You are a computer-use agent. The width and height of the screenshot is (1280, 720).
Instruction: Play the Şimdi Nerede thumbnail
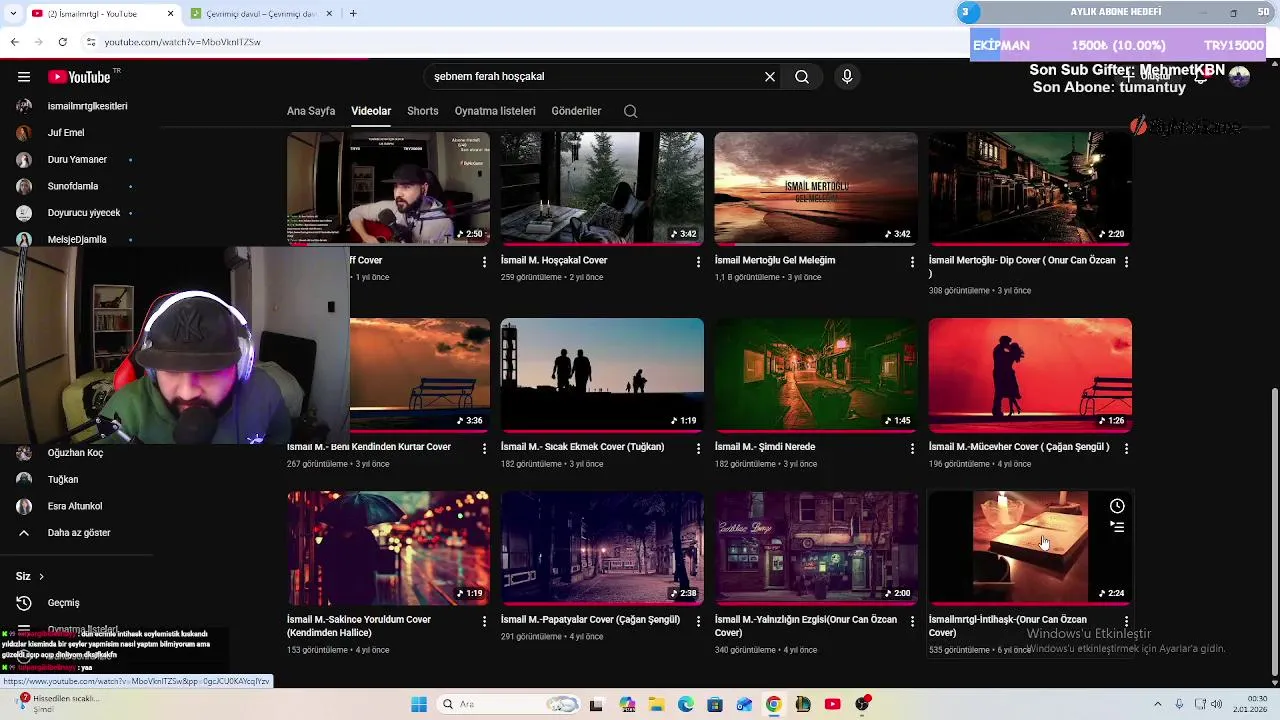(x=816, y=375)
